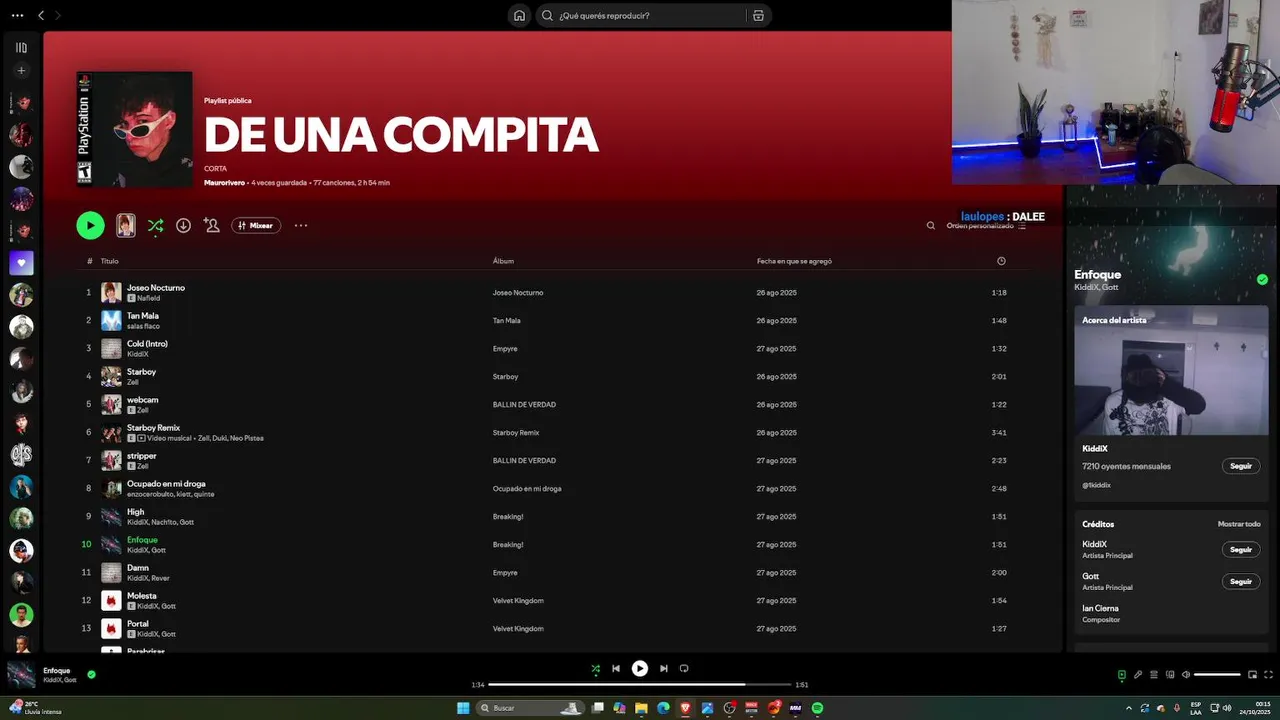
Task: Toggle the Now Playing view icon
Action: [1121, 675]
